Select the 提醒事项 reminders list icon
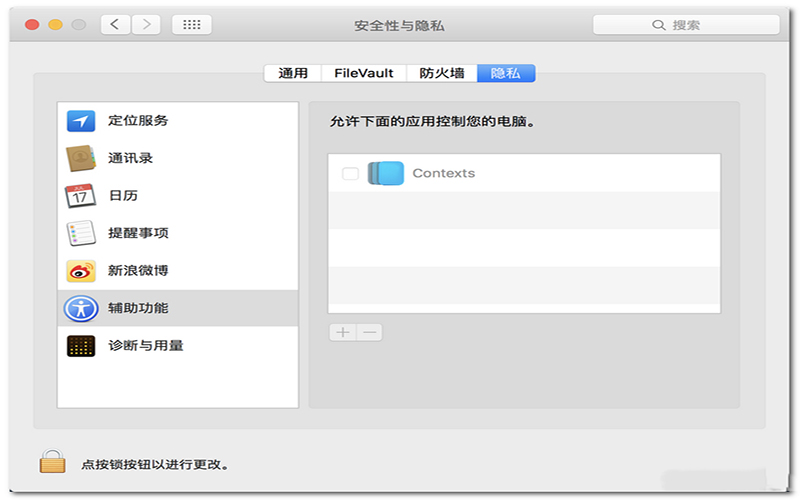The image size is (800, 500). pos(81,233)
